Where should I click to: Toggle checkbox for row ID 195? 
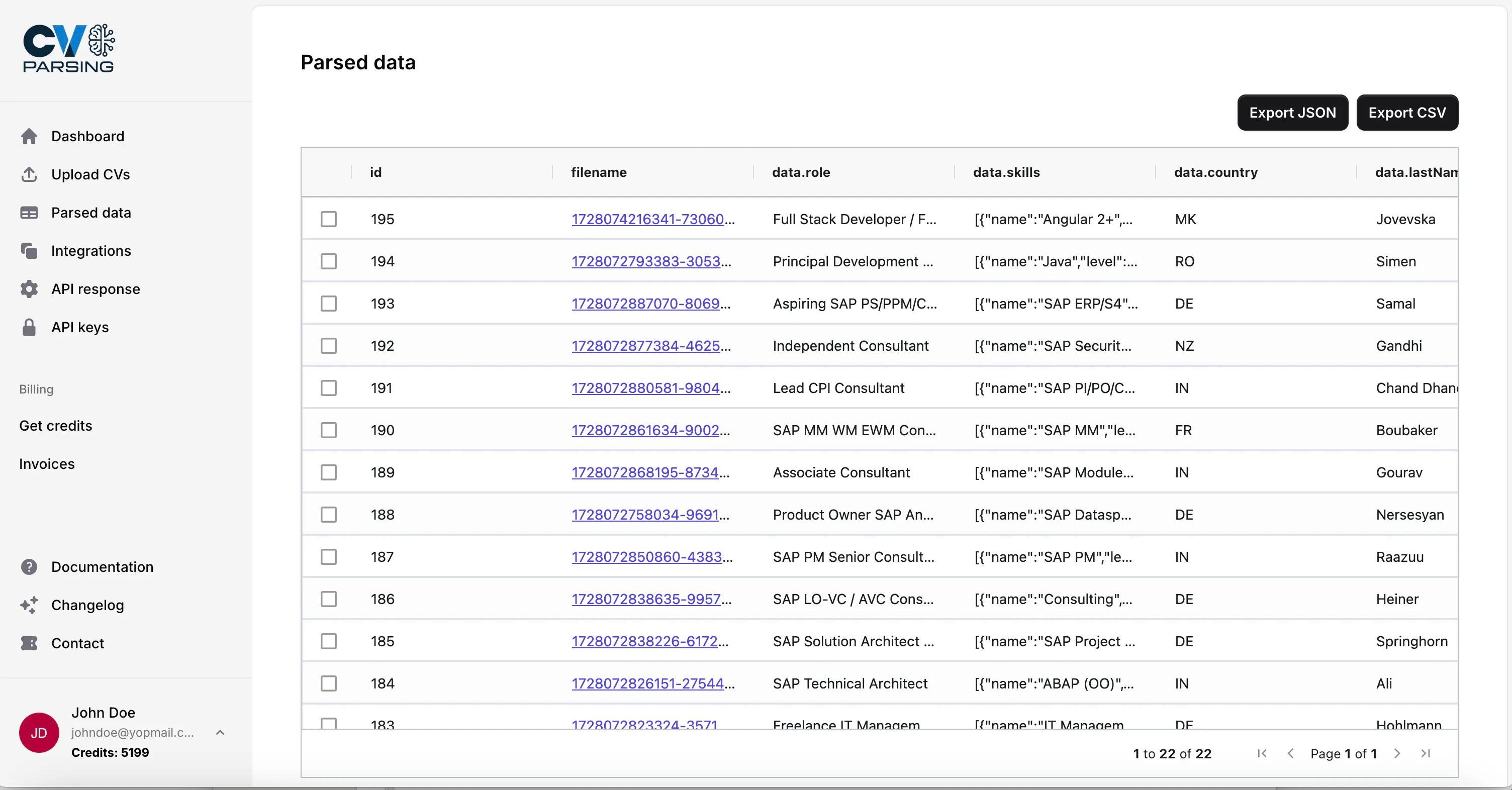[x=329, y=219]
